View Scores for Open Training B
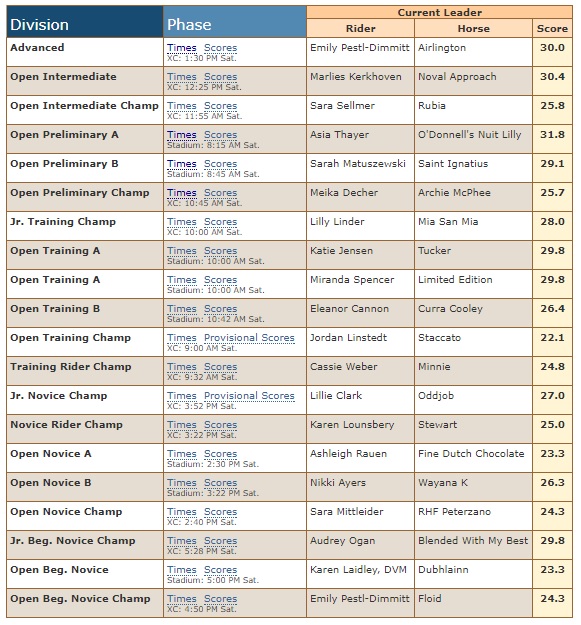Viewport: 581px width, 625px height. 220,309
